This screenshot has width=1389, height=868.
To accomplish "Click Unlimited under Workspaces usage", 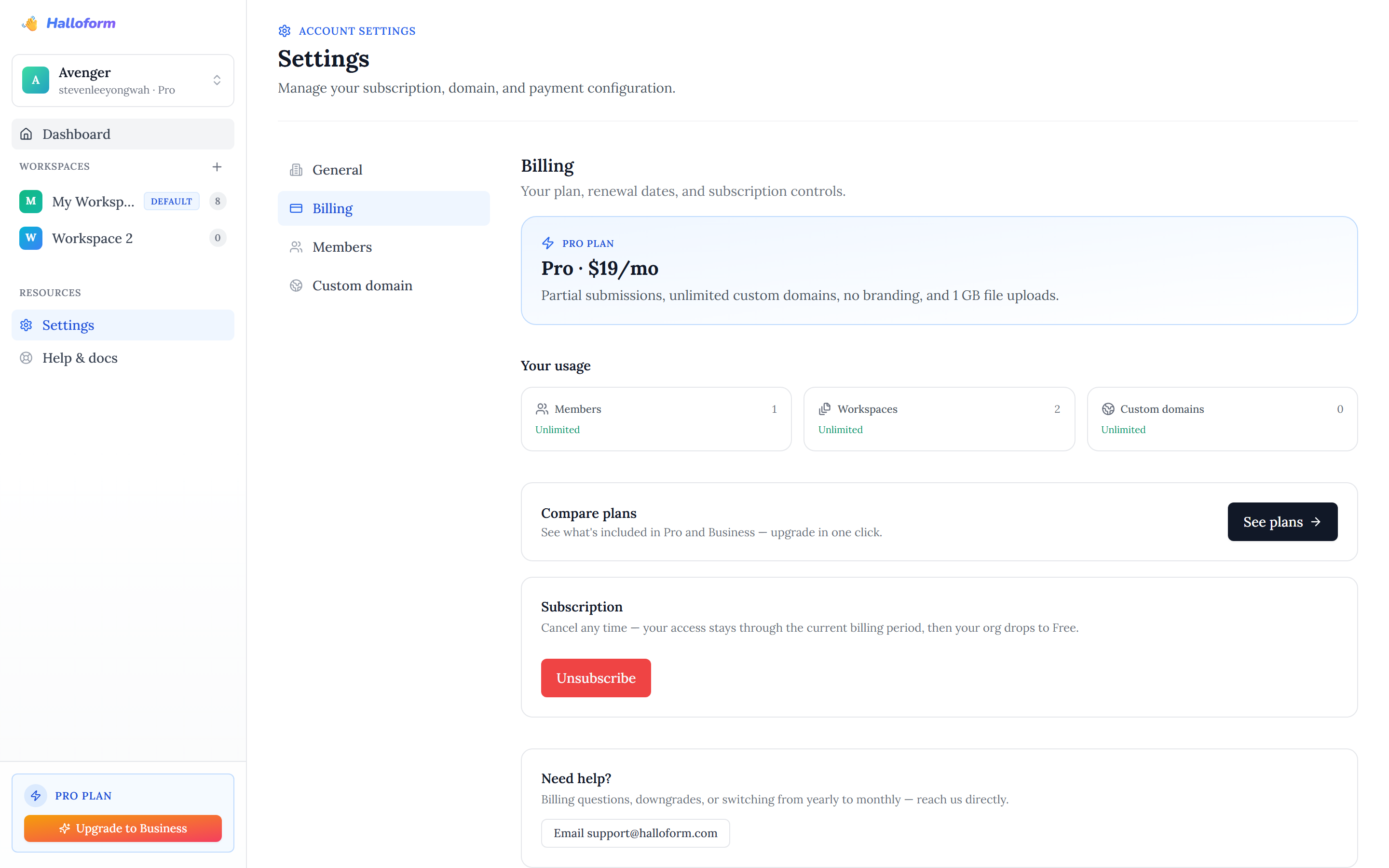I will 840,429.
